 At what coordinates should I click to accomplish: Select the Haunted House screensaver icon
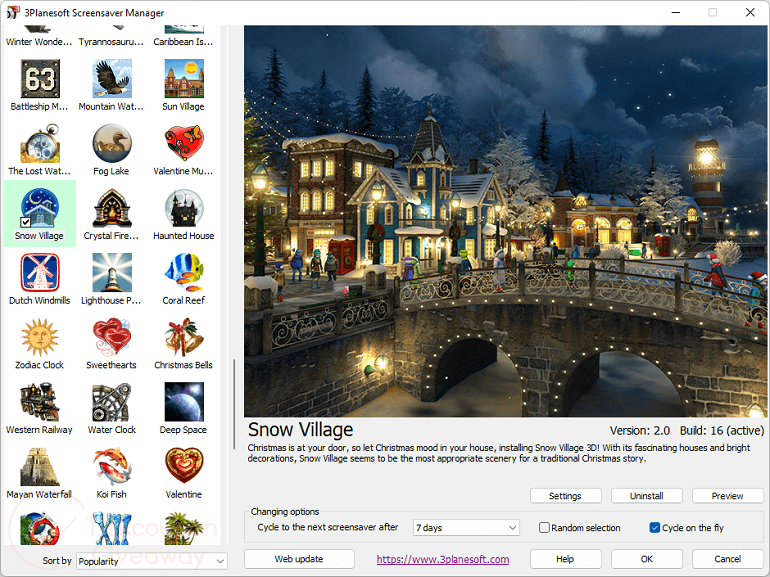184,208
